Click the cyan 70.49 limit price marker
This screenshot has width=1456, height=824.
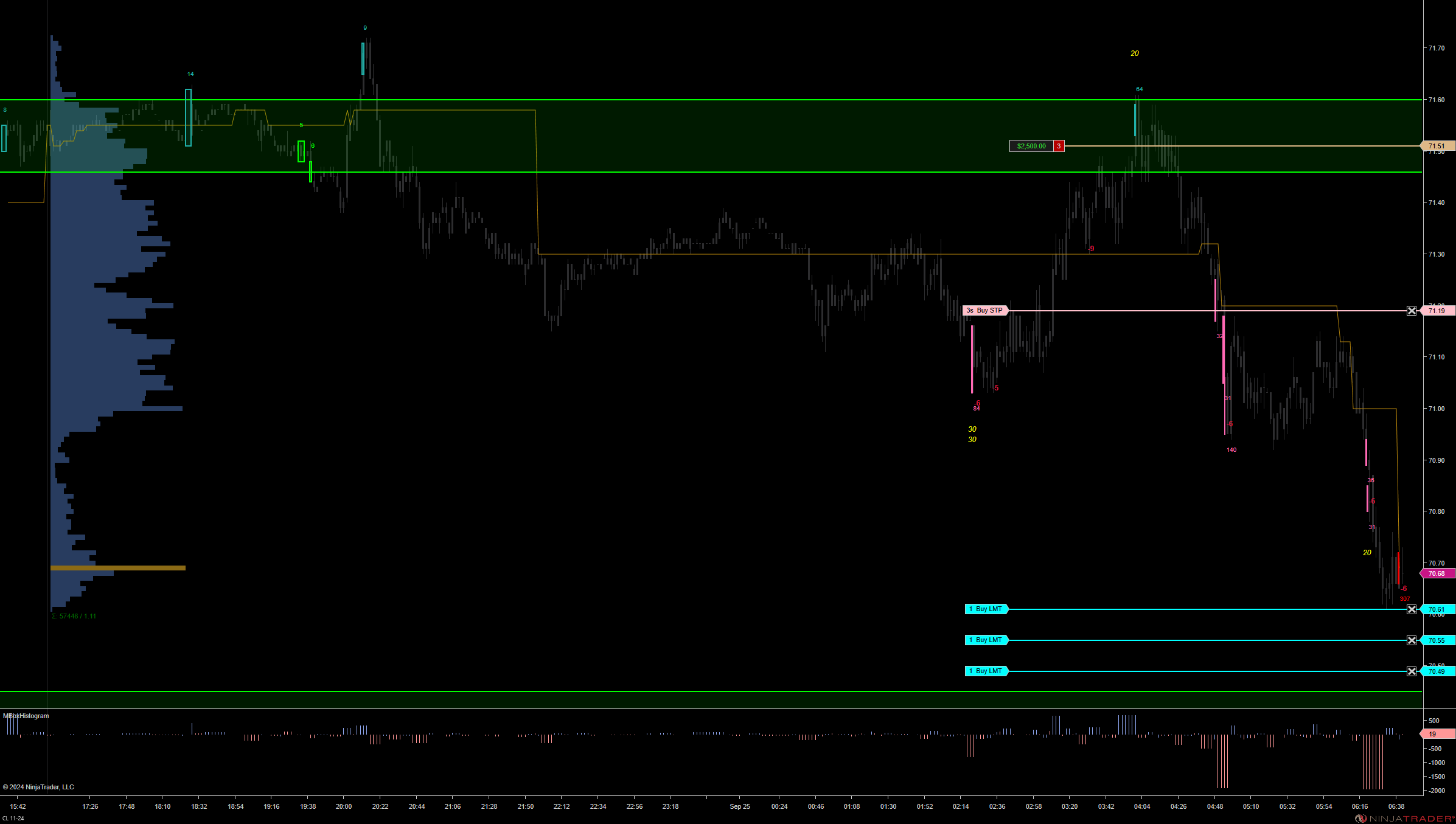[x=1437, y=671]
